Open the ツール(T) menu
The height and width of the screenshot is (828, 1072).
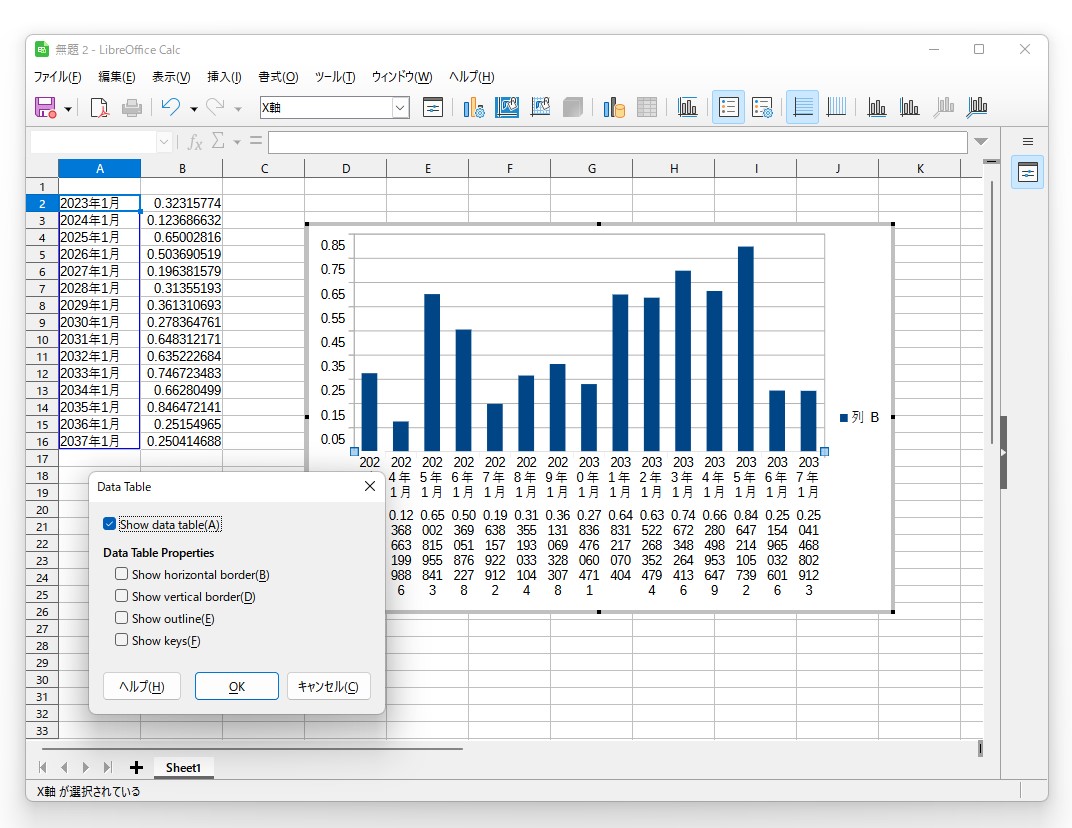[x=335, y=77]
